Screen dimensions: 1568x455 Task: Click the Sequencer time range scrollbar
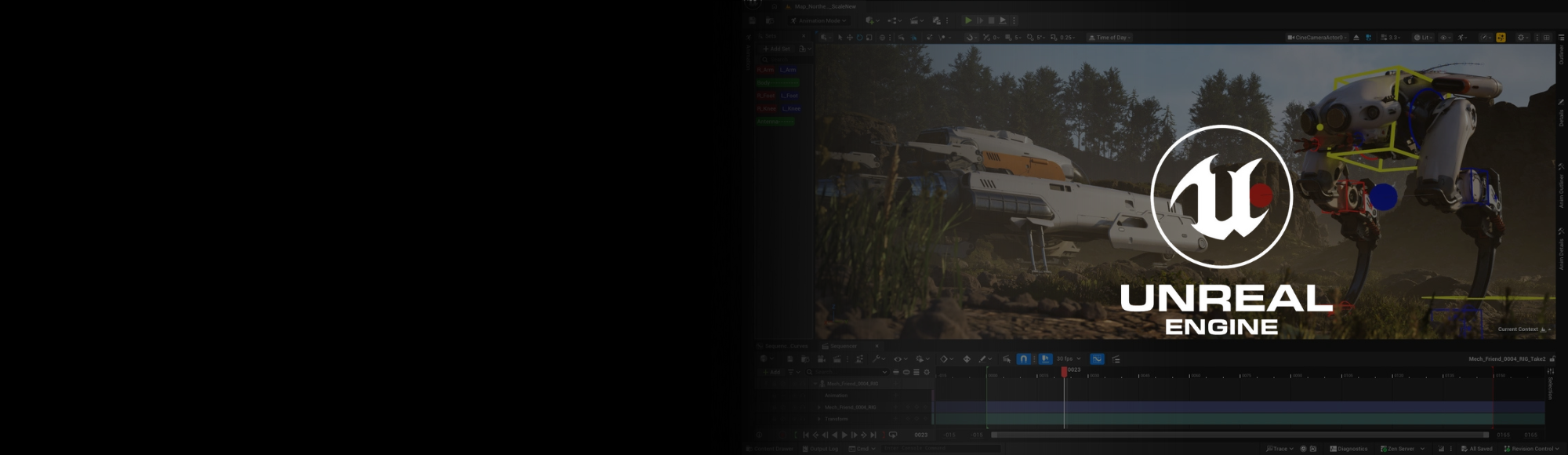(1239, 435)
